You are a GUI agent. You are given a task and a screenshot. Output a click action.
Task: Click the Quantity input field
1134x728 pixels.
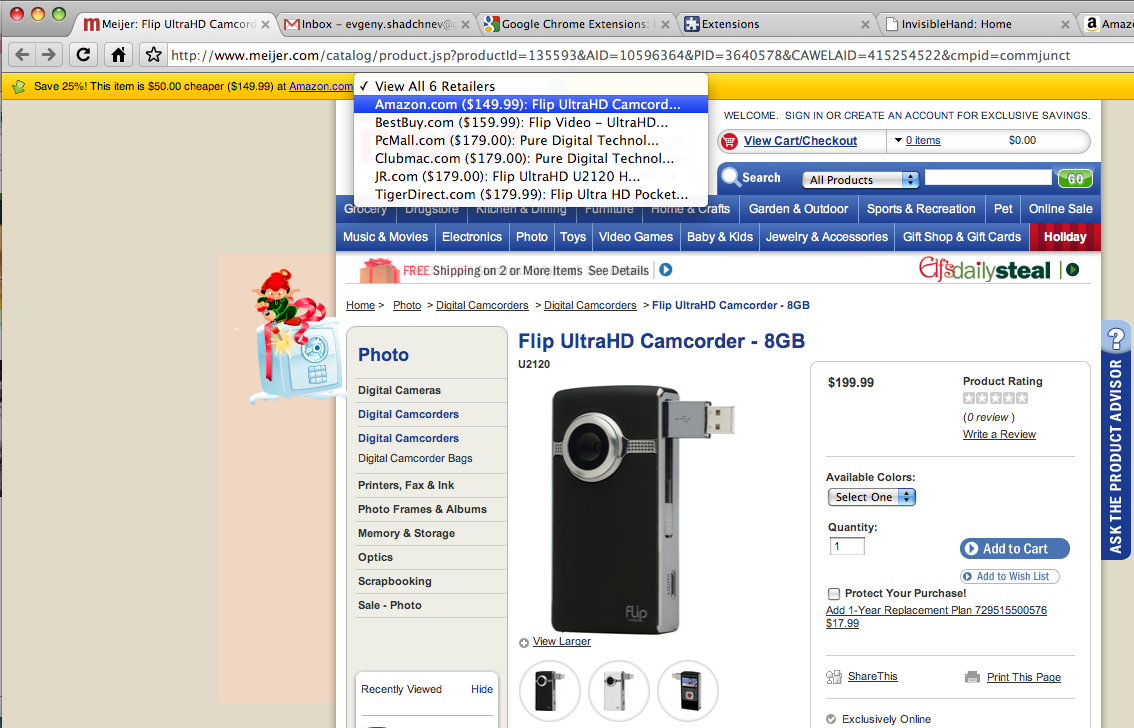pos(847,546)
